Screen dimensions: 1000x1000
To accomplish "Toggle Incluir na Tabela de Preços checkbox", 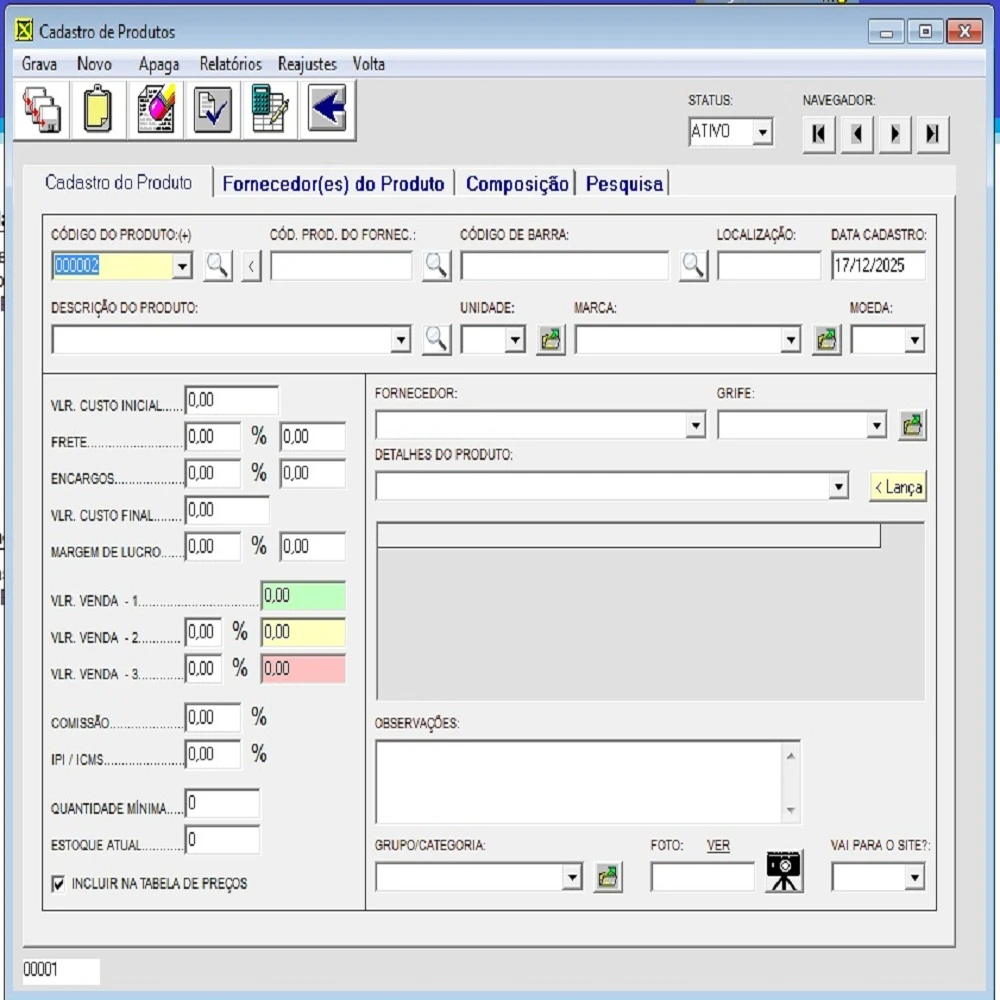I will [x=58, y=884].
